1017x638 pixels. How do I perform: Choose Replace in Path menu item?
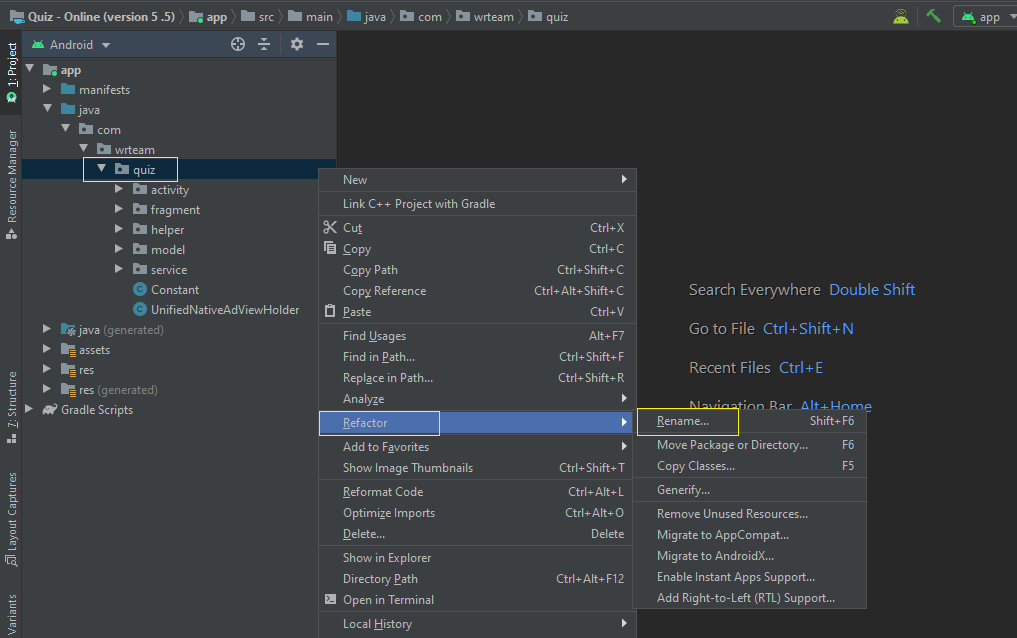pyautogui.click(x=477, y=378)
